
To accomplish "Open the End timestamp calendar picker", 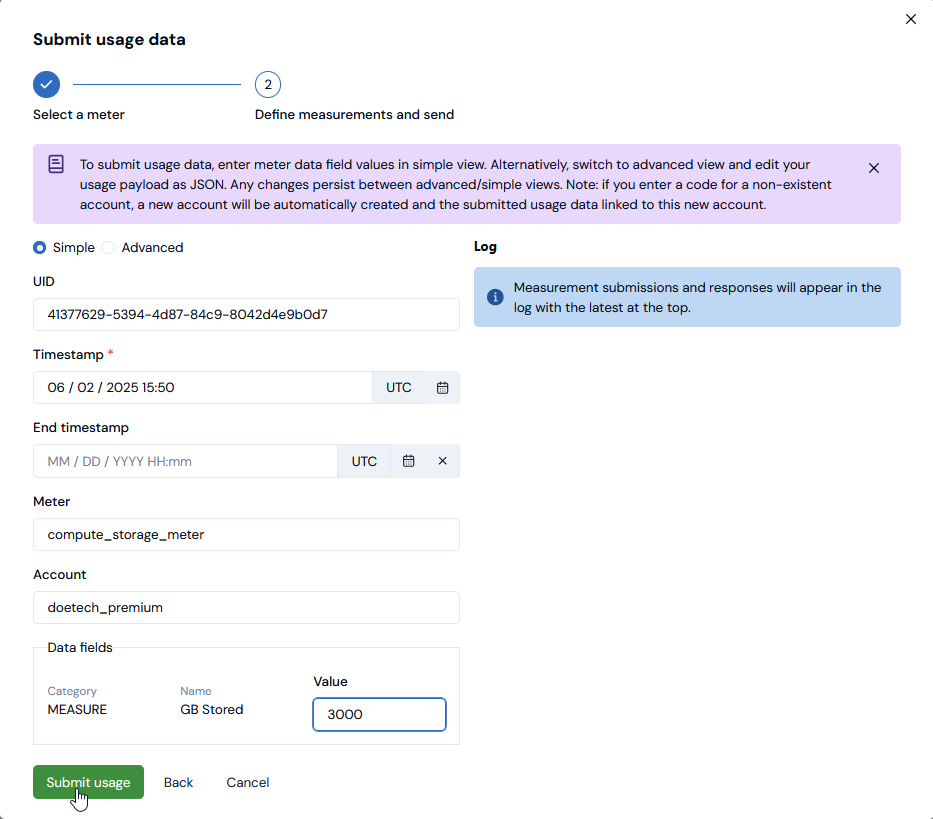I will (408, 462).
